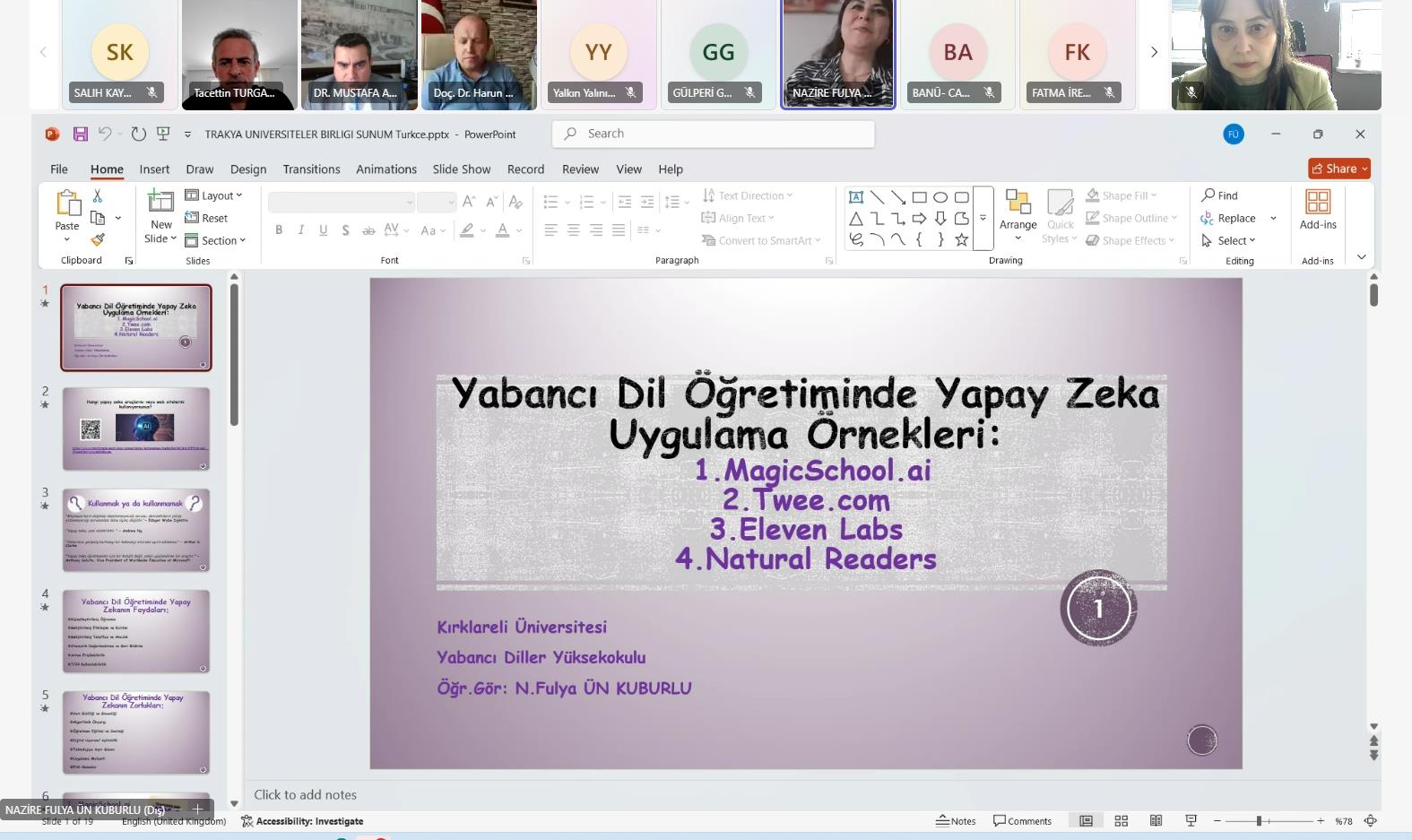Click the New Slide icon
Screen dimensions: 1412x840
pyautogui.click(x=160, y=201)
